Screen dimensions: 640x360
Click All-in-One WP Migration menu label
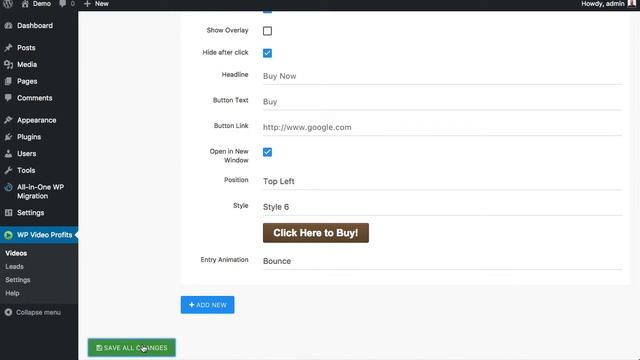pos(40,191)
